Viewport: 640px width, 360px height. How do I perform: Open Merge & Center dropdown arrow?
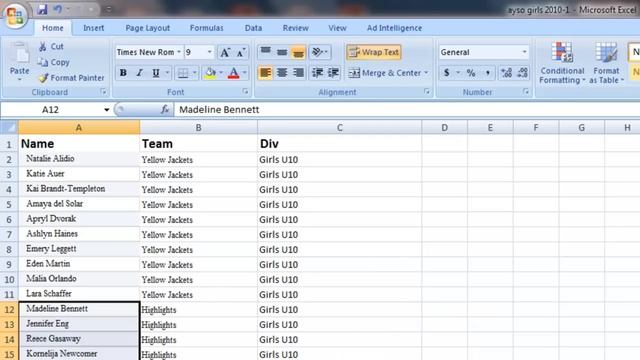[426, 73]
